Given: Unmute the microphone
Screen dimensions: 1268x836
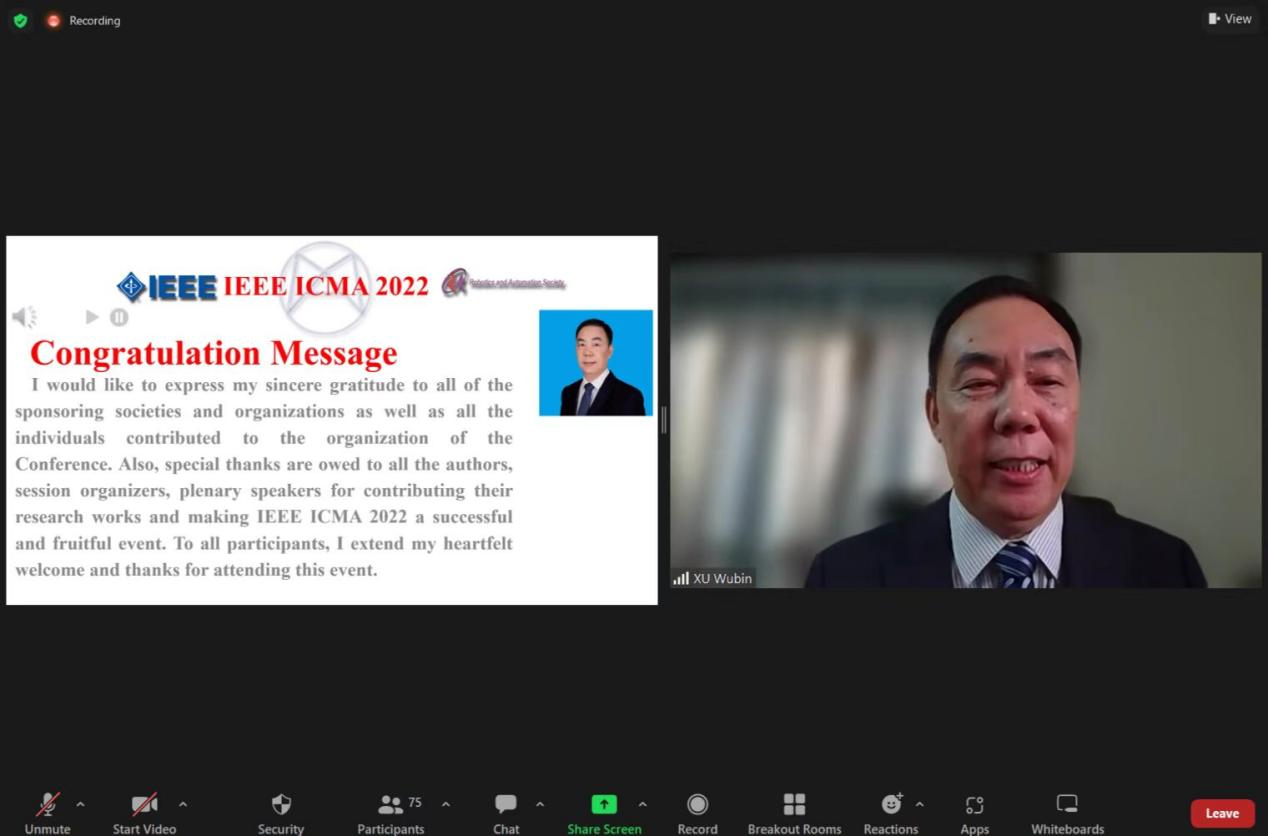Looking at the screenshot, I should pyautogui.click(x=47, y=813).
